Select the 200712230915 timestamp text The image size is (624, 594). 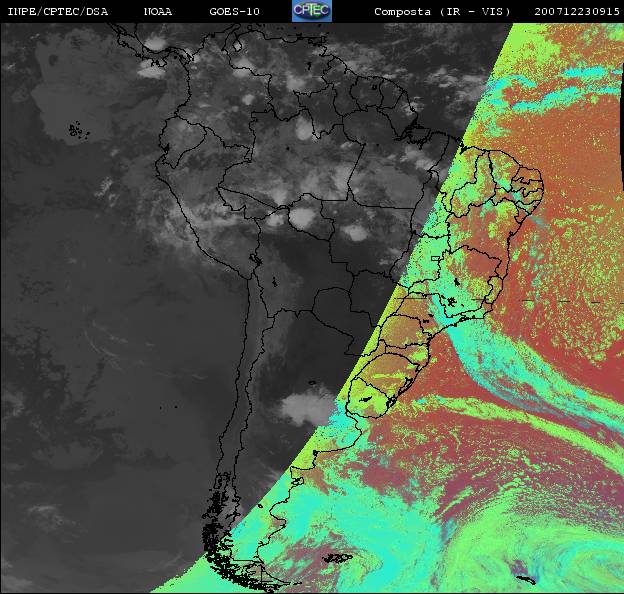577,12
